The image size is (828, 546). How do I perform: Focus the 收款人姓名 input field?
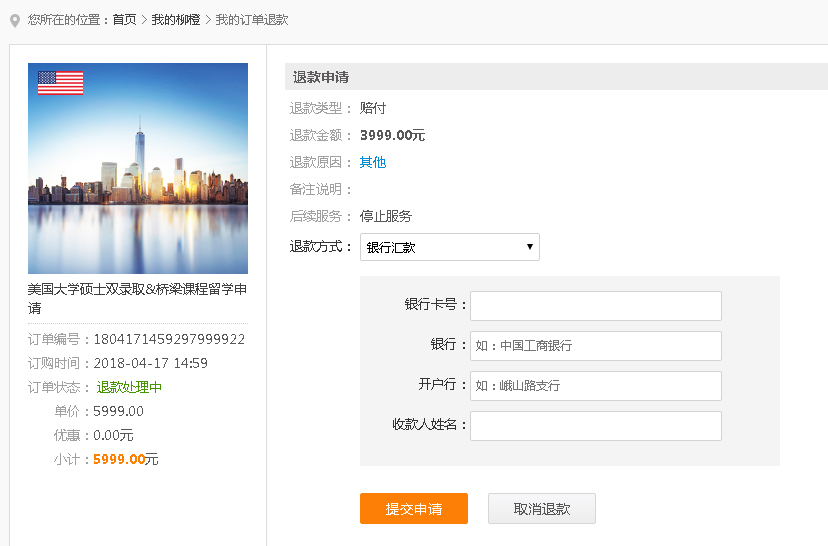pos(596,426)
